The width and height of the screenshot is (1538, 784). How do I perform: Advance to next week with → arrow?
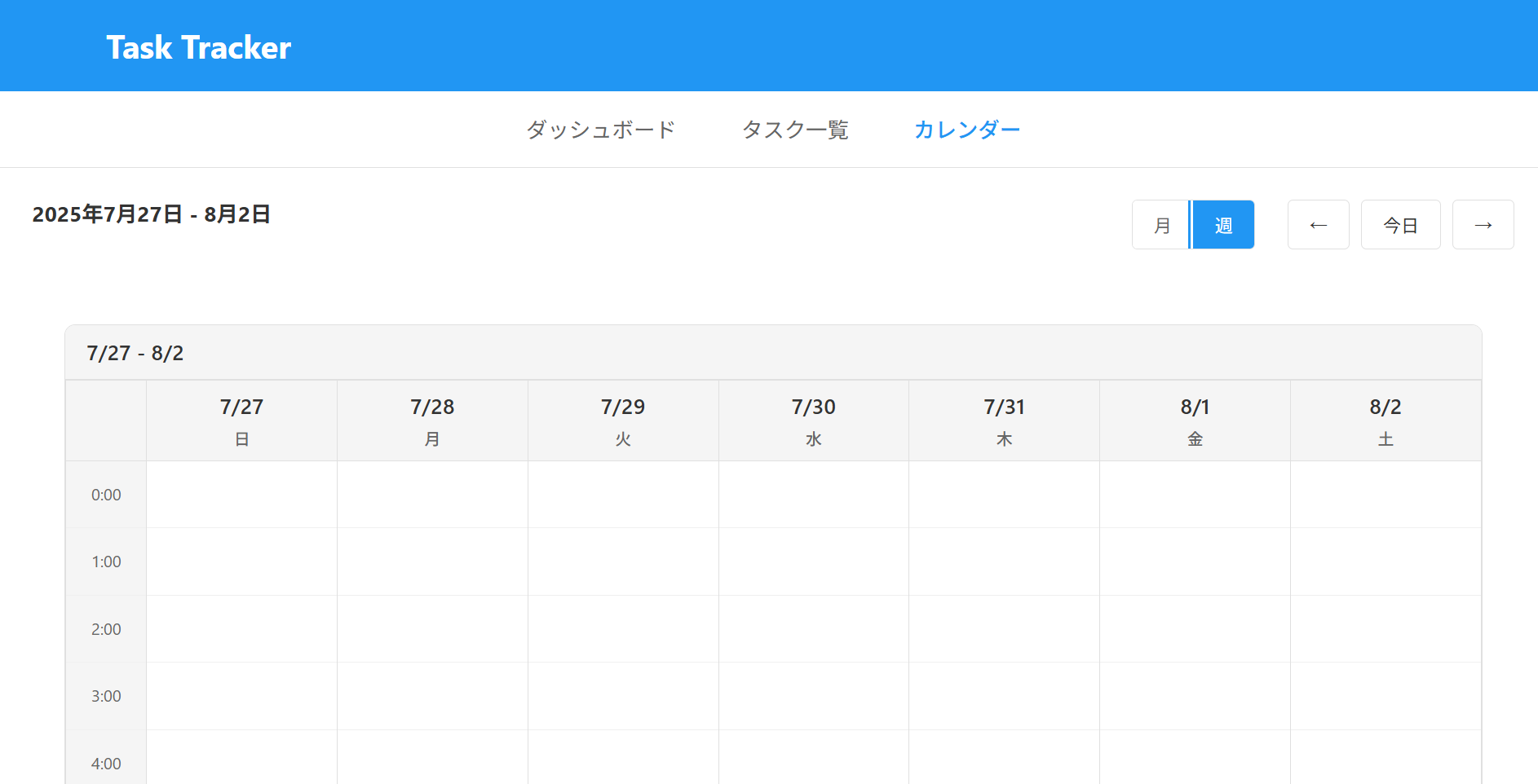[1483, 225]
